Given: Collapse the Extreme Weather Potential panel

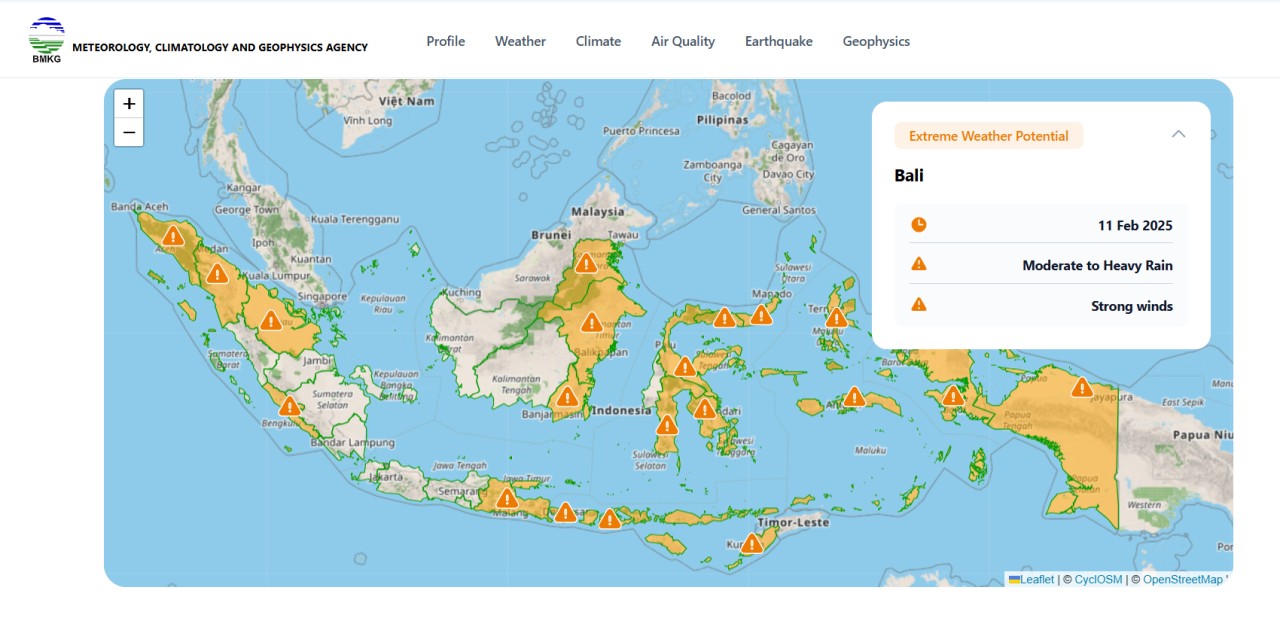Looking at the screenshot, I should (1178, 134).
